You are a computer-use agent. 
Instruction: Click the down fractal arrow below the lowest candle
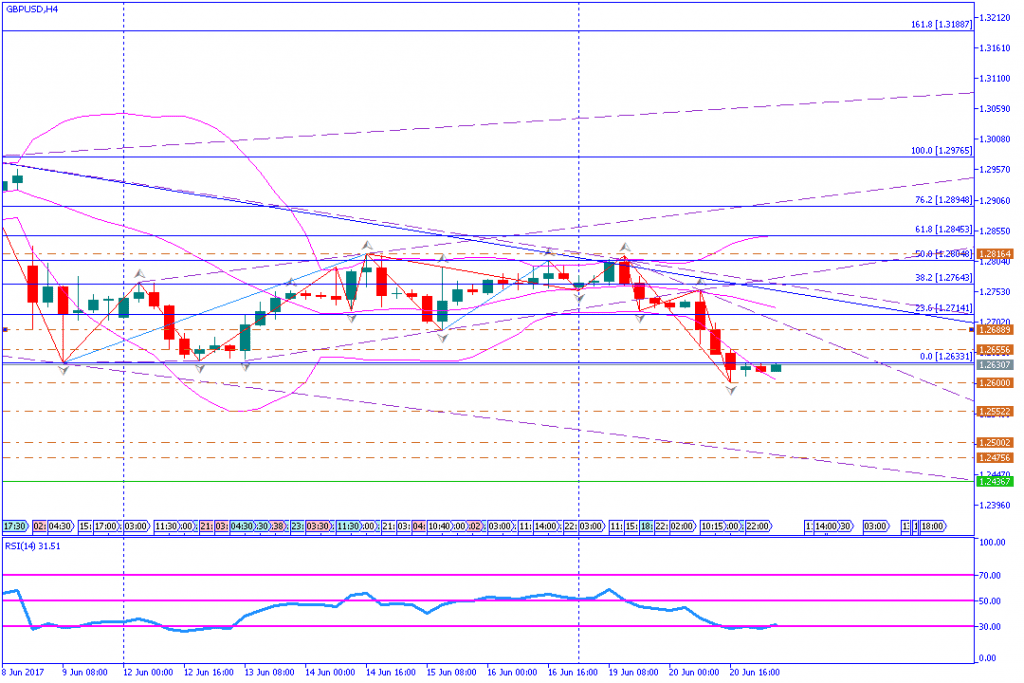732,390
